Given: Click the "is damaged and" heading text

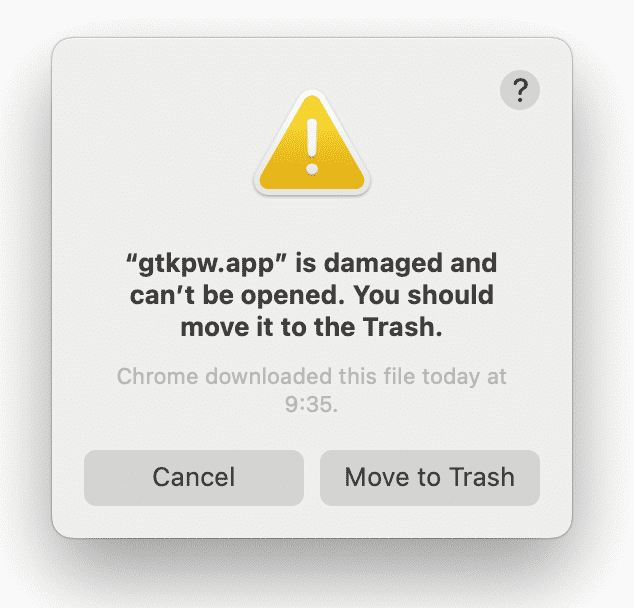Looking at the screenshot, I should (x=396, y=263).
